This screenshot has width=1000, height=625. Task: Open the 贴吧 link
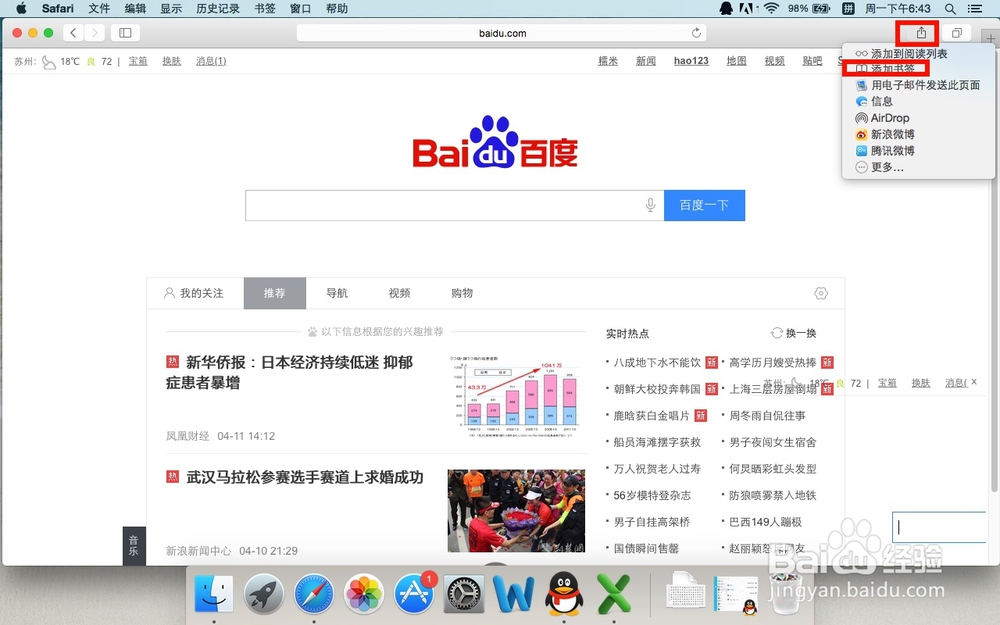point(812,61)
